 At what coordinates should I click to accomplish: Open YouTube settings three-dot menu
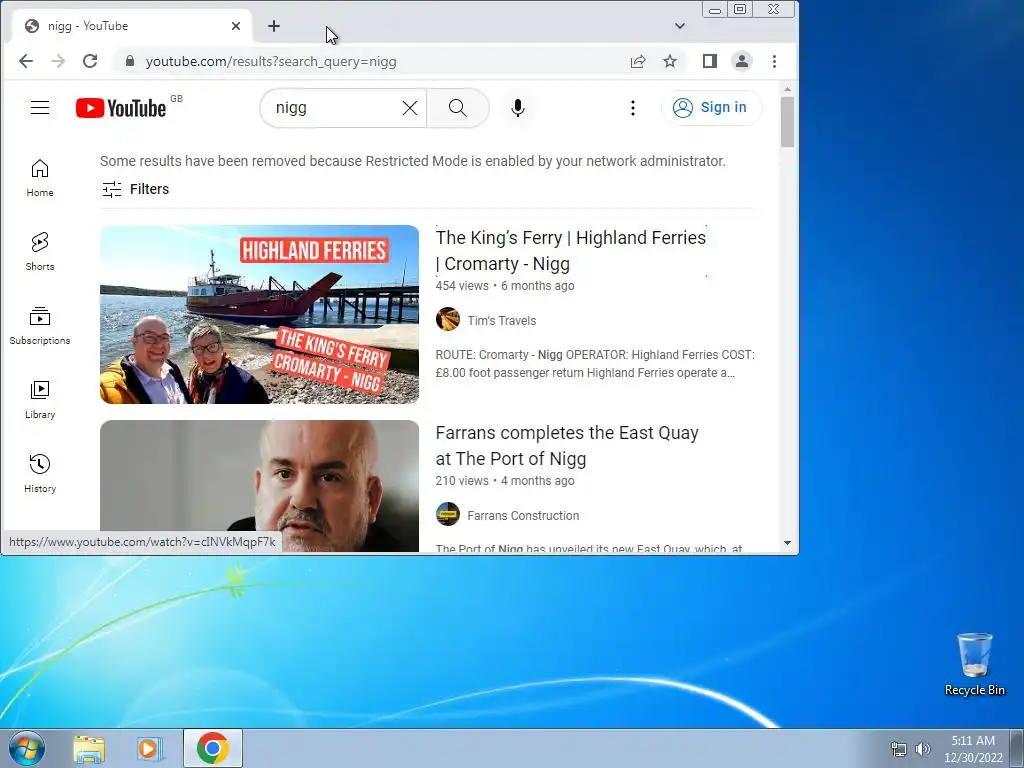632,108
